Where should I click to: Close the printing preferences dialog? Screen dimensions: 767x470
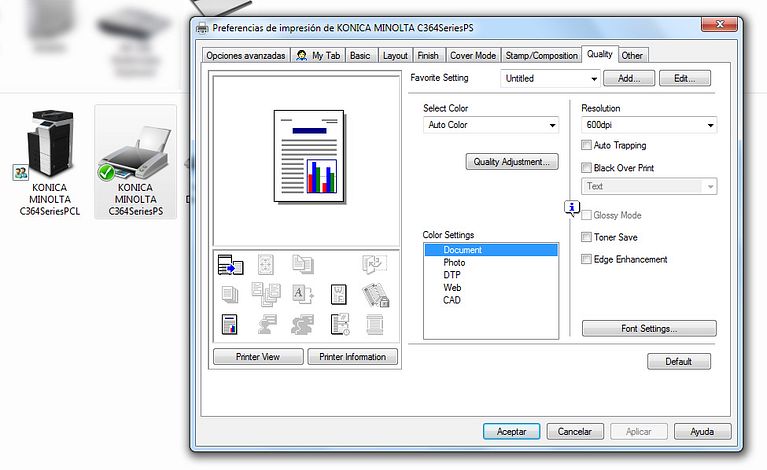(719, 24)
